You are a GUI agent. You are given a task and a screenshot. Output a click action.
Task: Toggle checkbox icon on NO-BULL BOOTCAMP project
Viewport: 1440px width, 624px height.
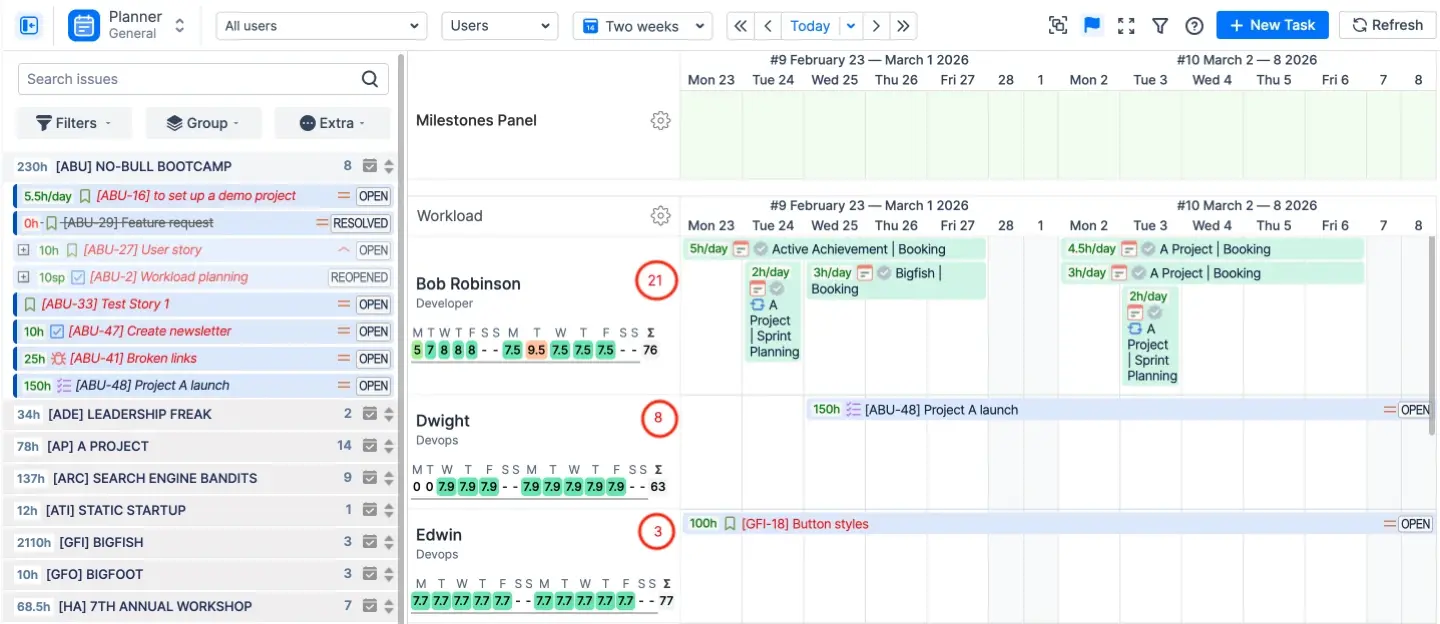click(x=370, y=167)
